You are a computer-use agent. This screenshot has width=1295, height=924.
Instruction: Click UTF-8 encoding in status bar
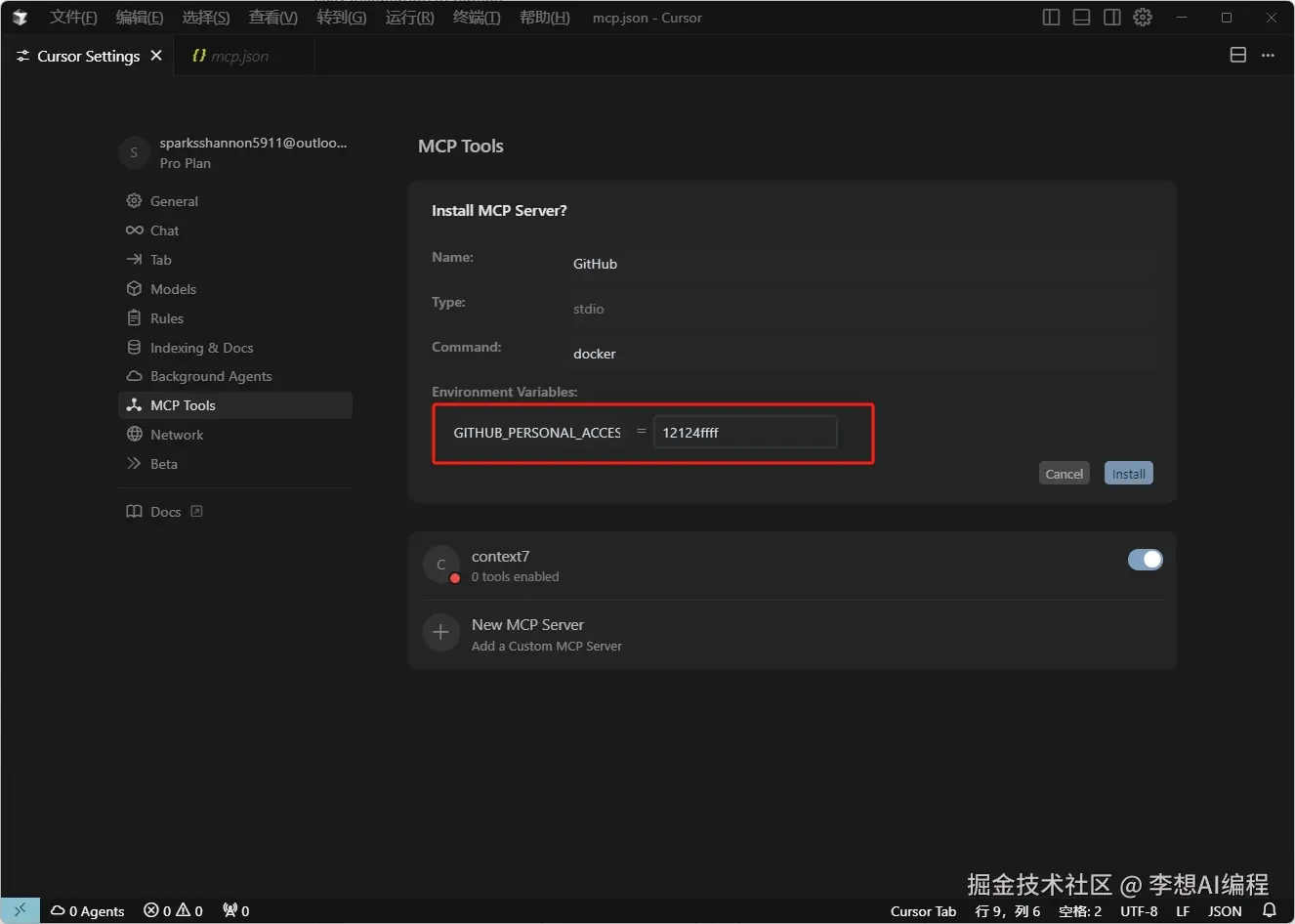click(1139, 910)
